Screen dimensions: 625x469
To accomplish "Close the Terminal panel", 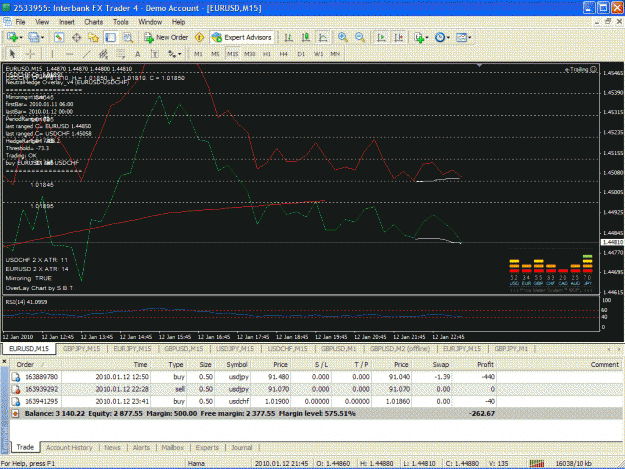I will coord(4,362).
